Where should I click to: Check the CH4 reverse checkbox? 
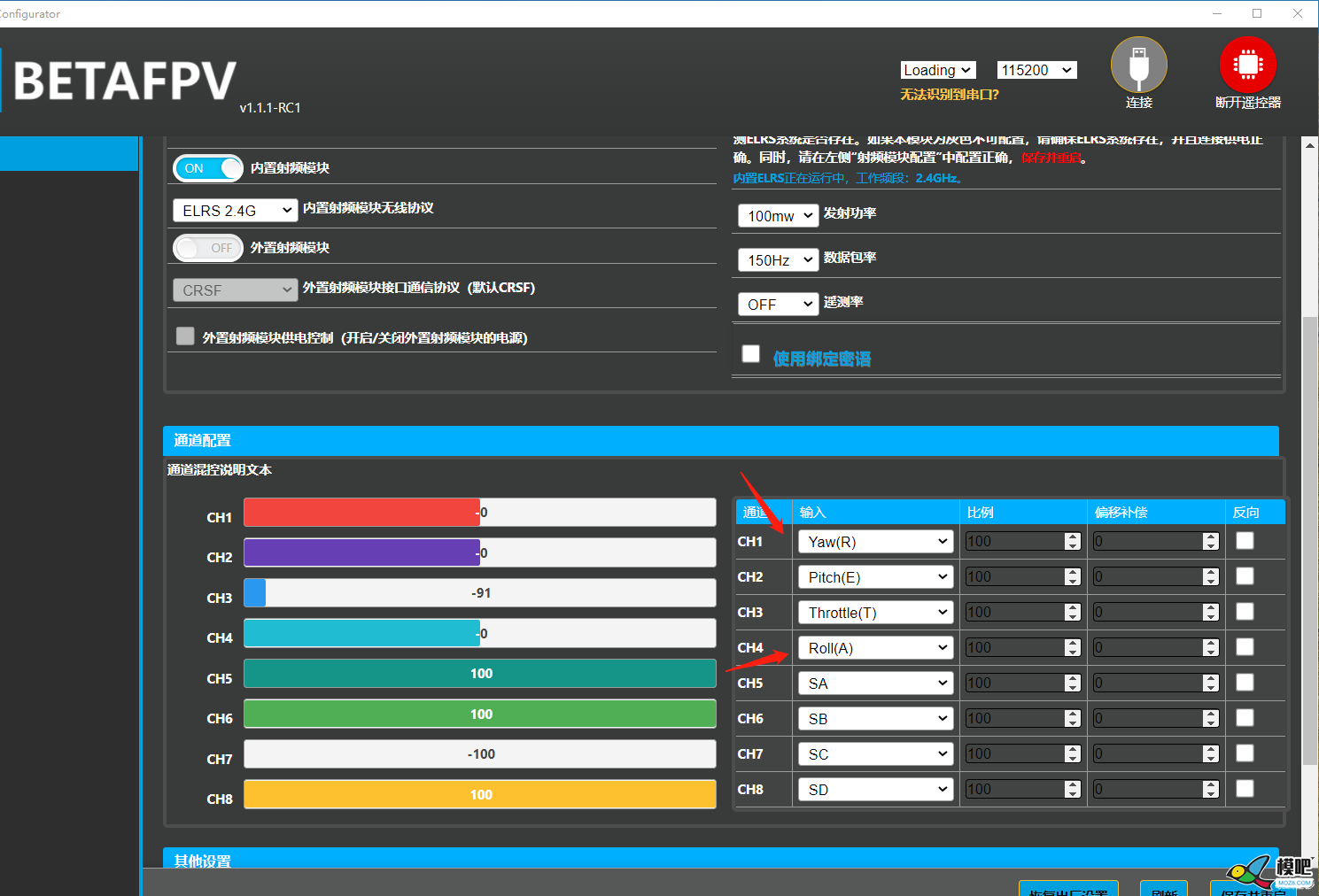1245,646
